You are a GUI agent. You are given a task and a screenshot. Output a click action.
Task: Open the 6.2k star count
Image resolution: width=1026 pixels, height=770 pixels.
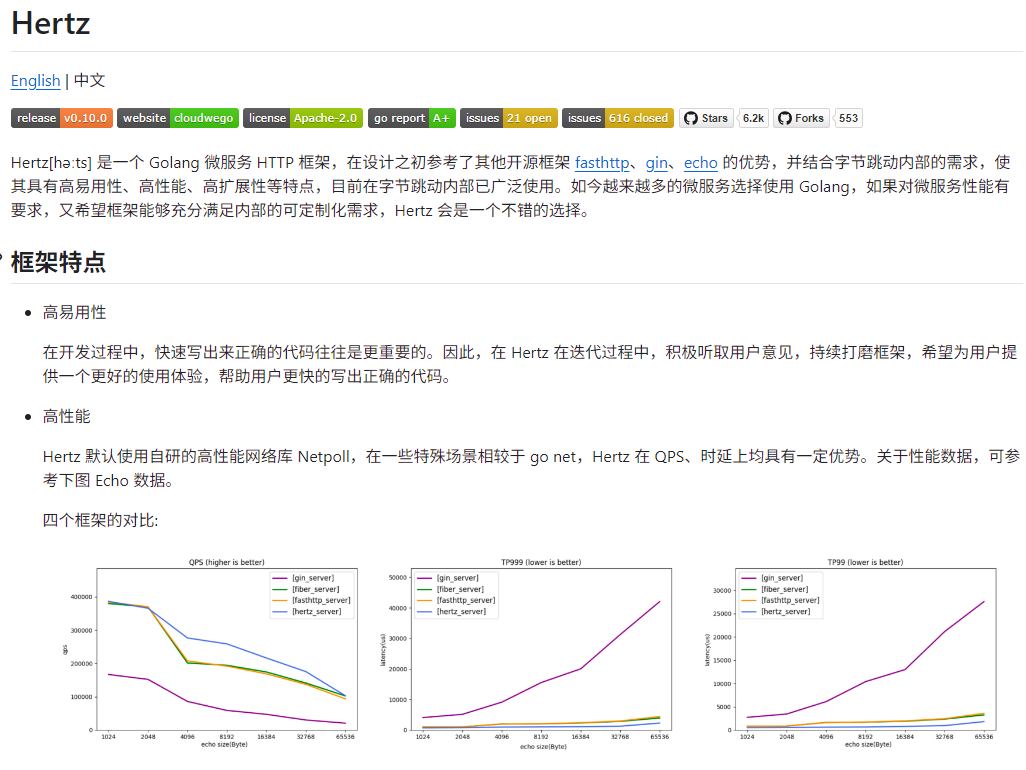click(x=753, y=118)
